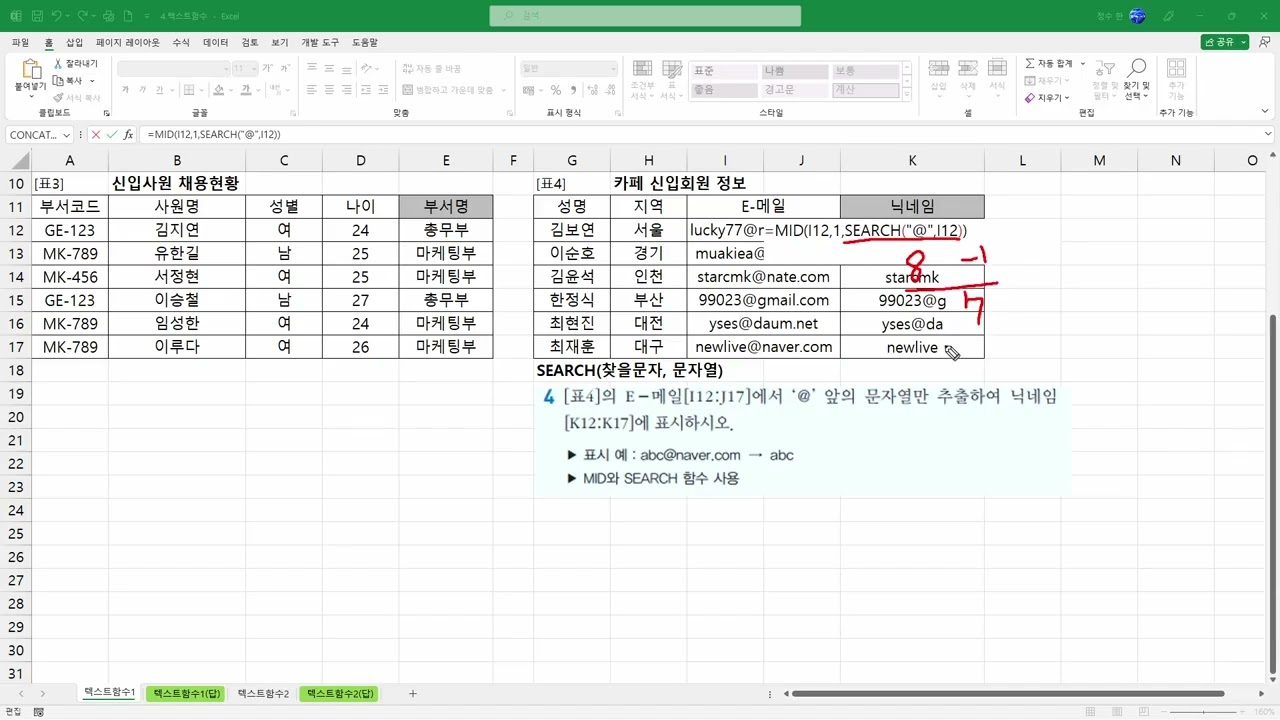Click the Undo arrow icon
This screenshot has width=1280, height=720.
58,17
